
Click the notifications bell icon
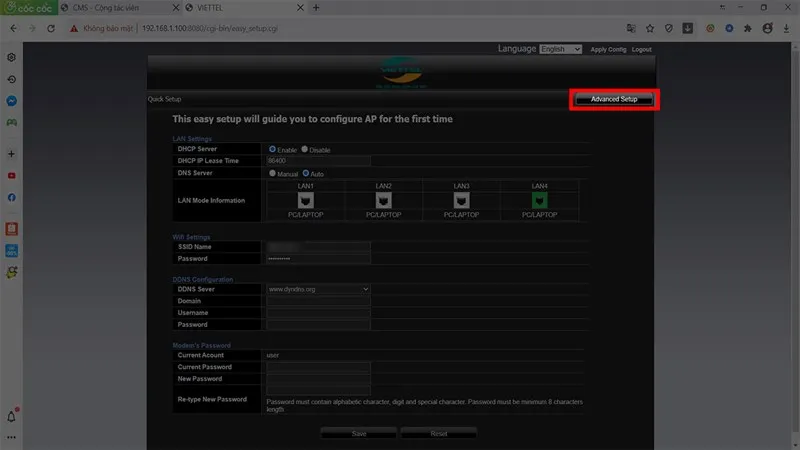tap(12, 416)
